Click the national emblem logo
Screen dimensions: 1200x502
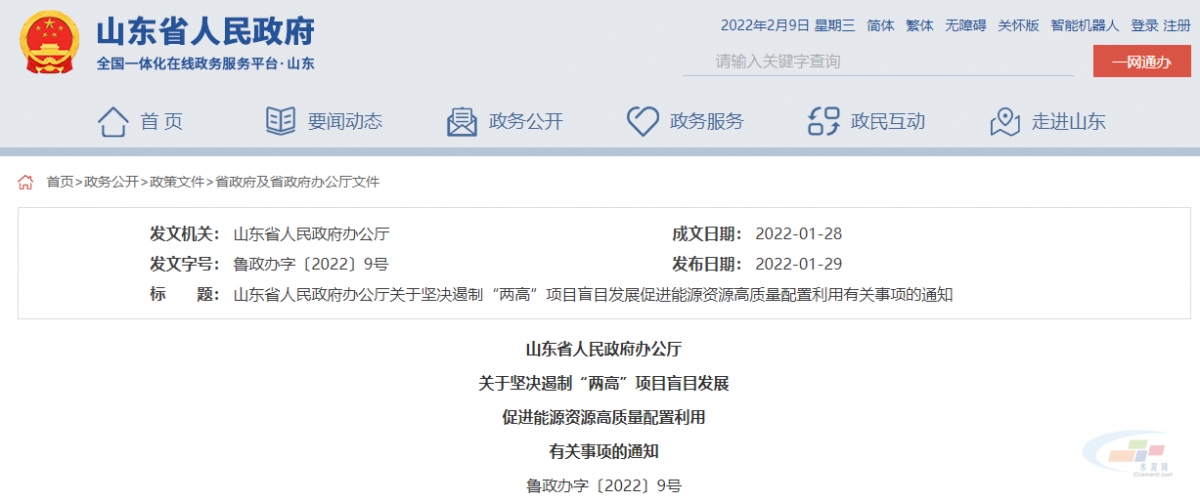[x=47, y=42]
